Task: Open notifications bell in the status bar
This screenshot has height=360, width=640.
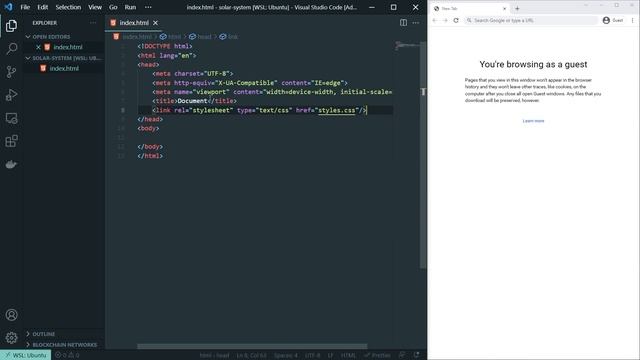Action: (416, 355)
